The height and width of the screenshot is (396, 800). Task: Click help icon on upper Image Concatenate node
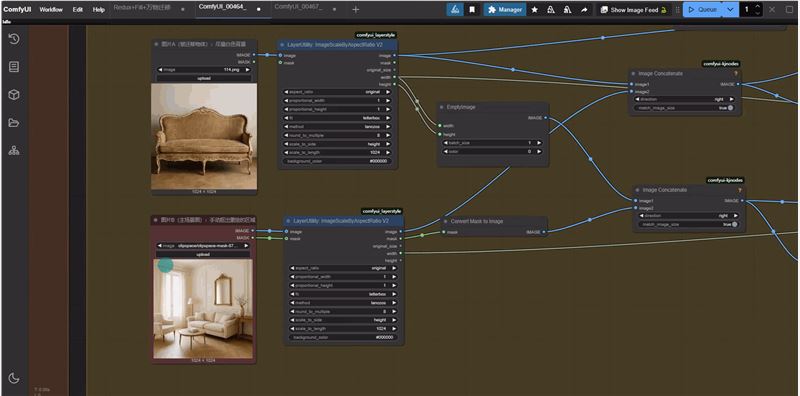click(736, 73)
